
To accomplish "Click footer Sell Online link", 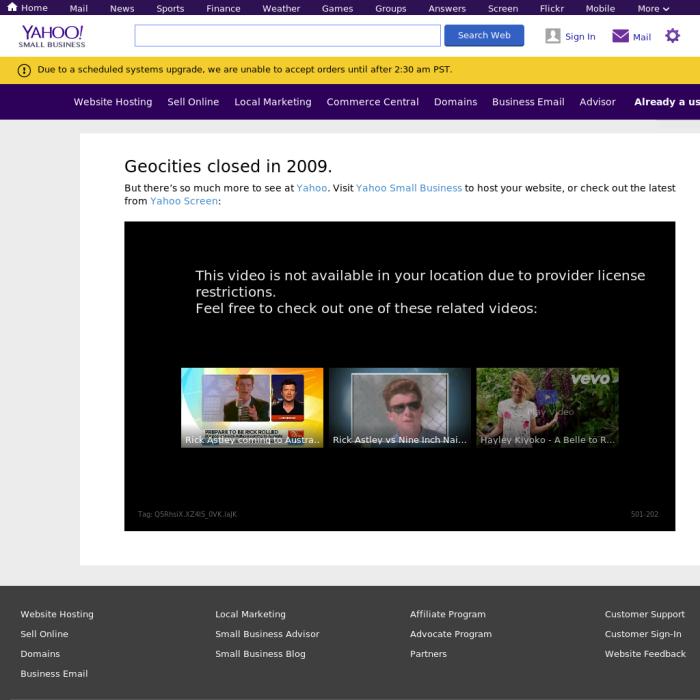I will coord(44,634).
